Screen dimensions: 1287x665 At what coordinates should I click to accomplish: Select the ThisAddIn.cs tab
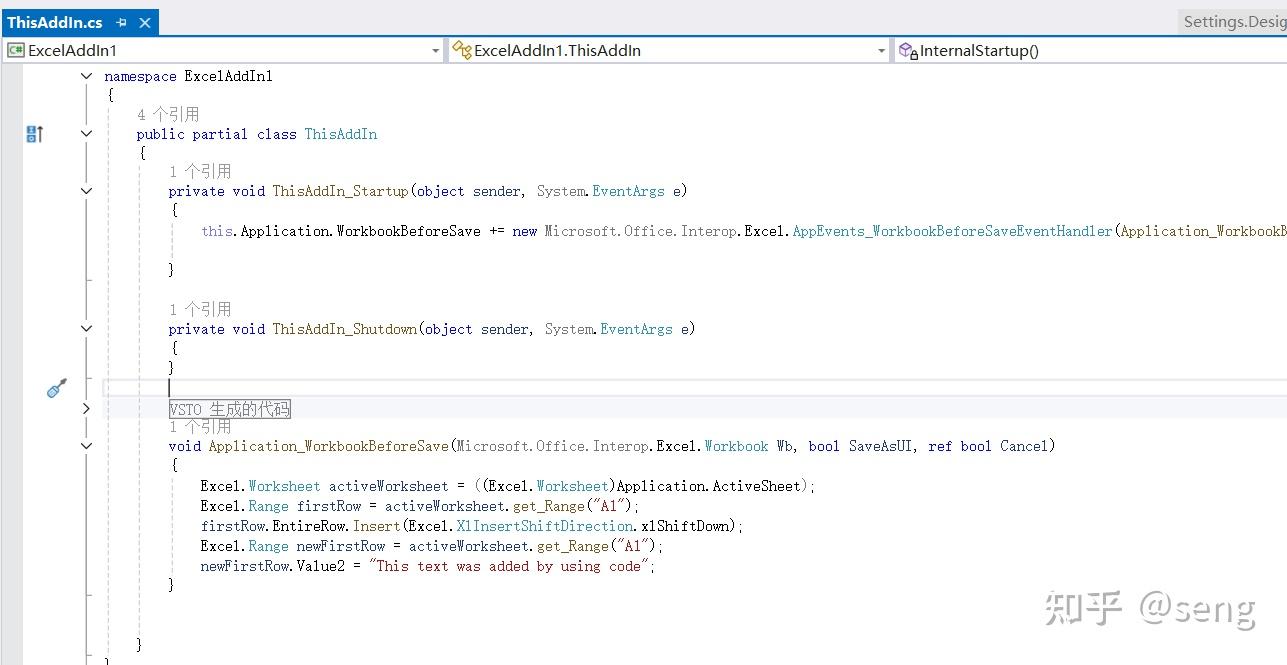coord(55,21)
